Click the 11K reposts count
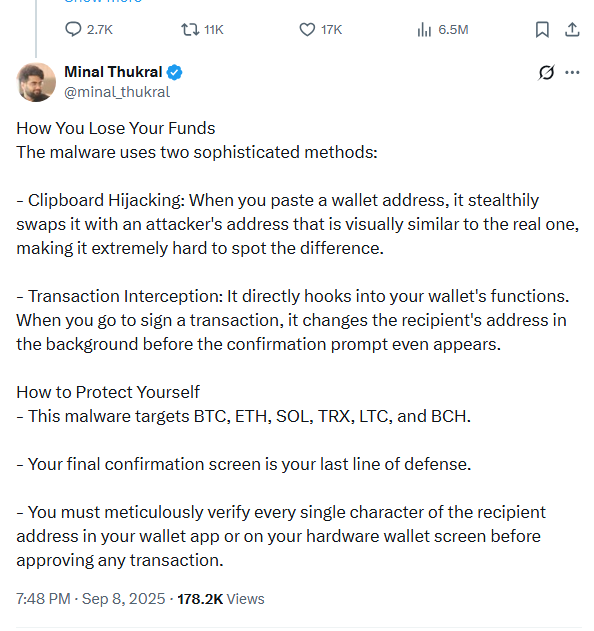Image resolution: width=594 pixels, height=631 pixels. pyautogui.click(x=213, y=30)
